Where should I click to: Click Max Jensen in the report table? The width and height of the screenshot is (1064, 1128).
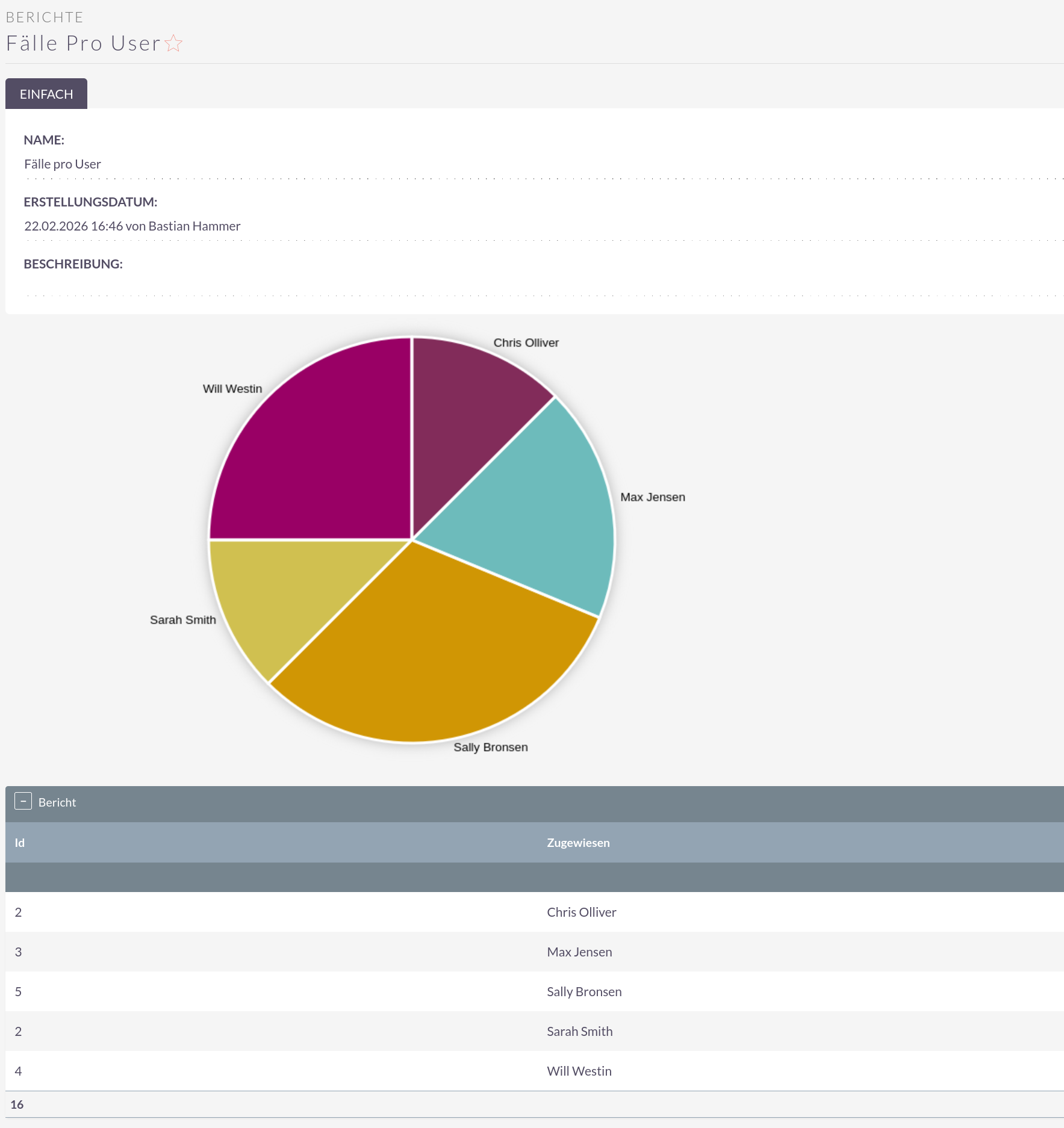(579, 952)
